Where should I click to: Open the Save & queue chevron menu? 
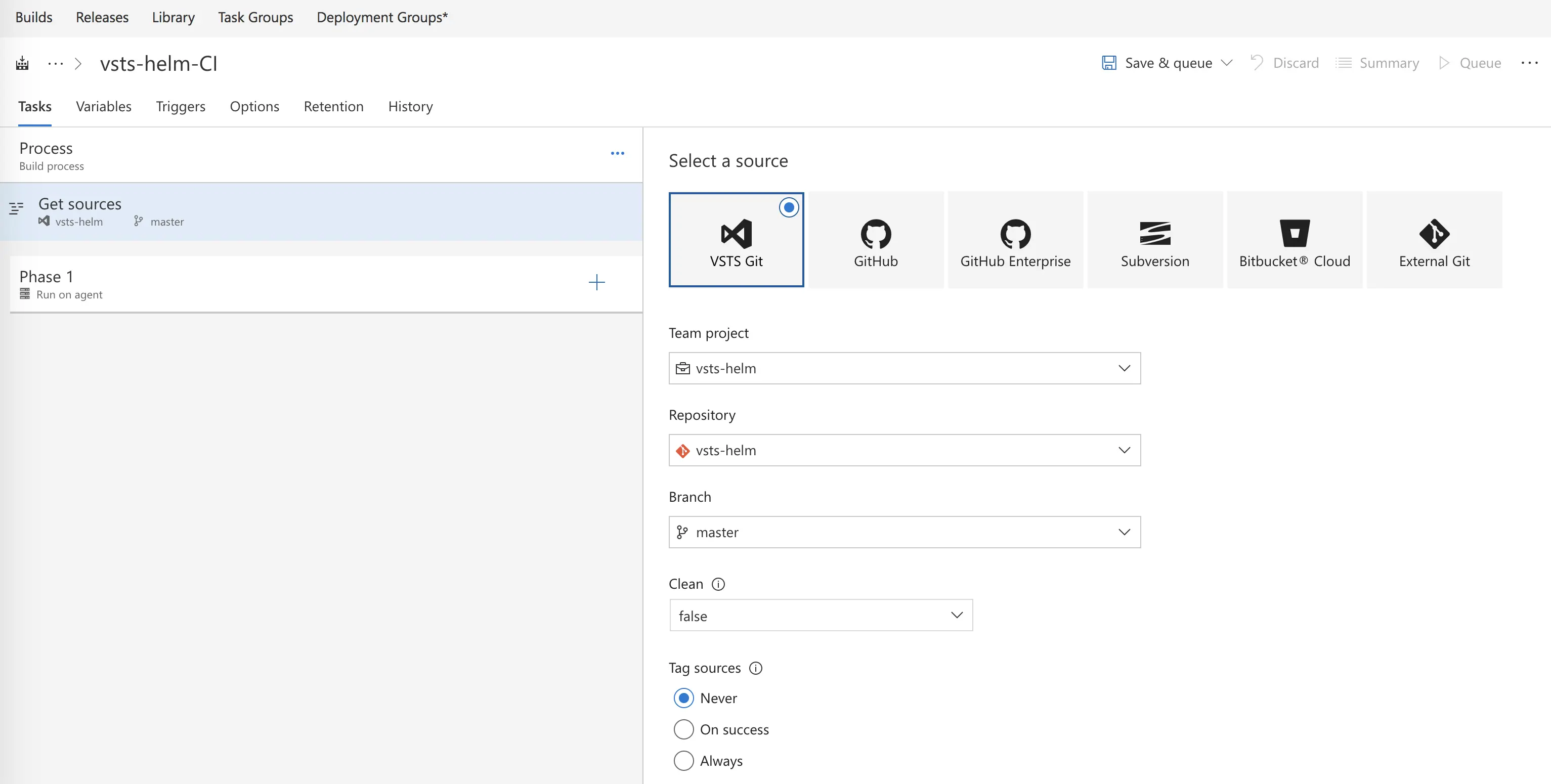(1226, 63)
